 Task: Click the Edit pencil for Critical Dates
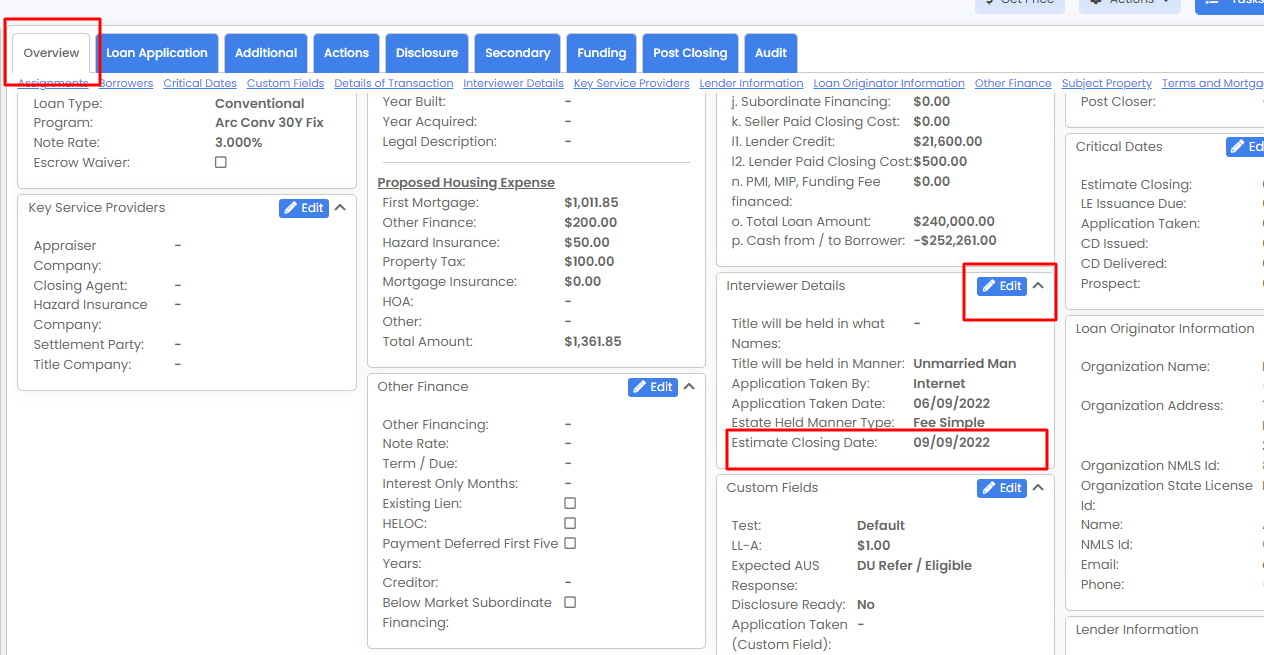point(1247,146)
